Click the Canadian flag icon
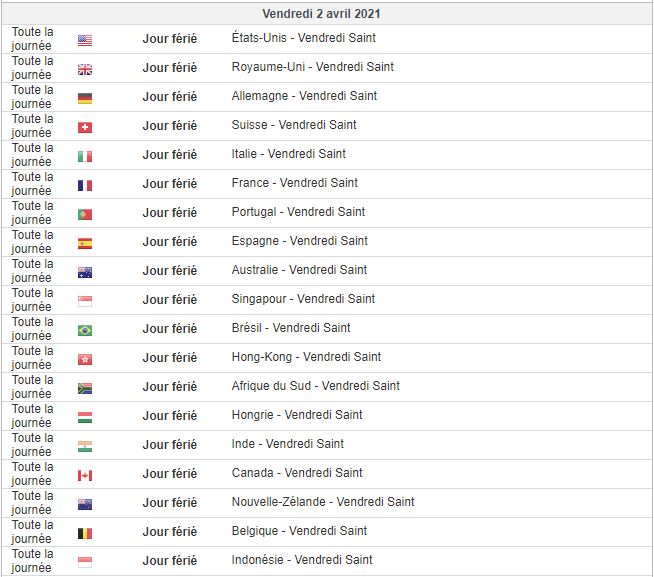The height and width of the screenshot is (577, 654). click(85, 475)
